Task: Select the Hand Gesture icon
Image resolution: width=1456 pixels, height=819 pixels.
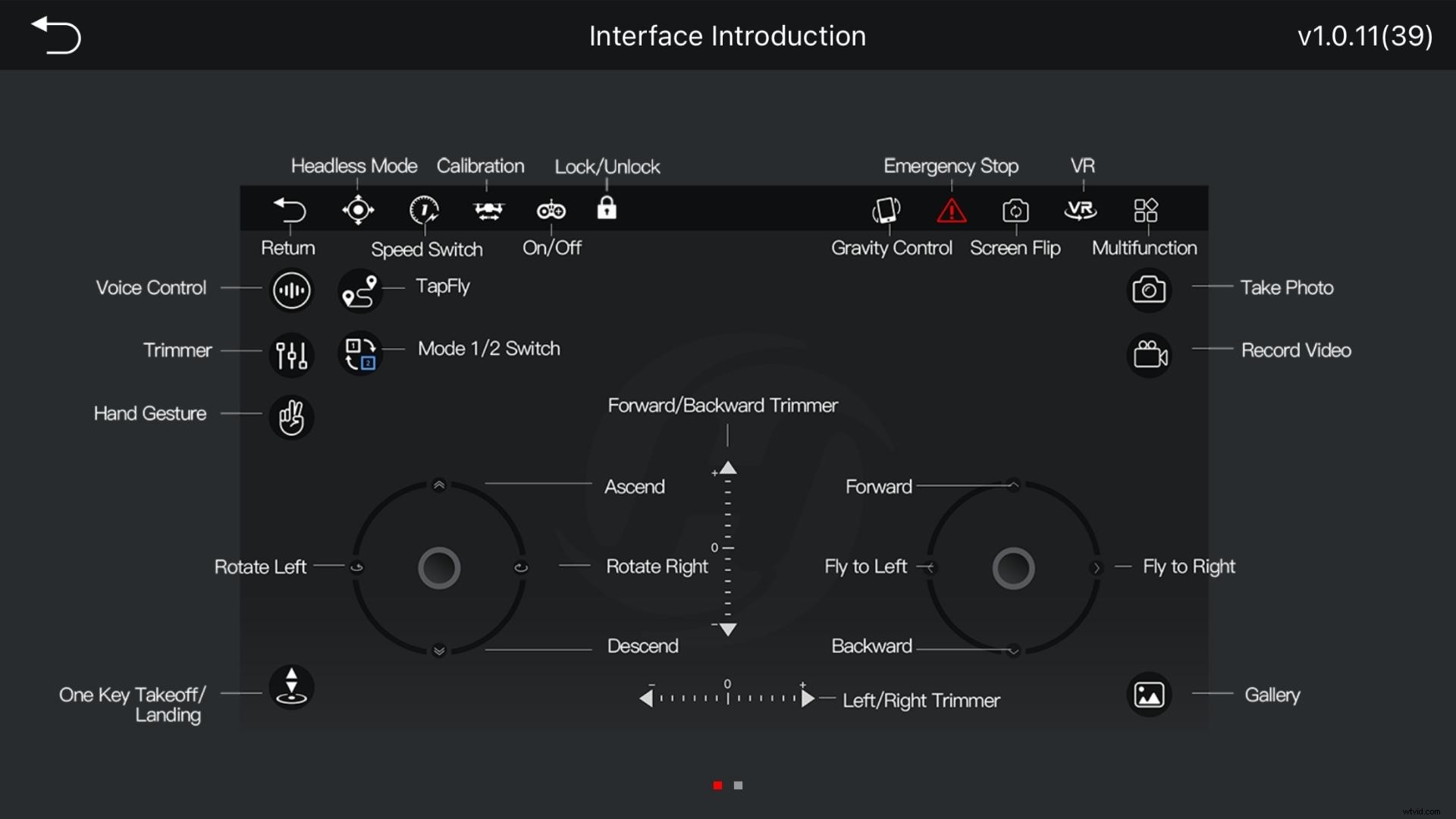Action: pyautogui.click(x=291, y=416)
